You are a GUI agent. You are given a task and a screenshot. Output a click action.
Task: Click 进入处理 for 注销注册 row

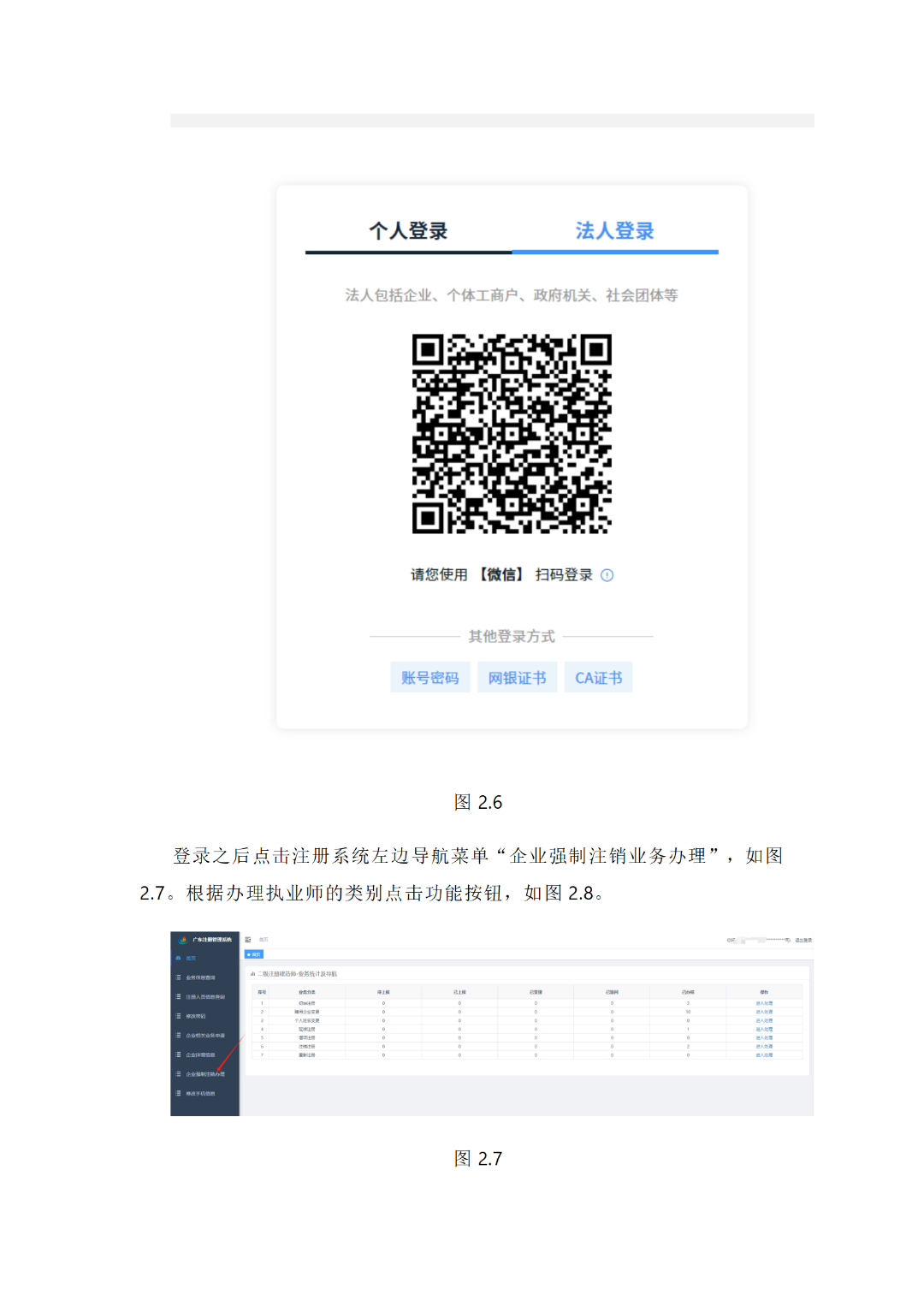tap(764, 1046)
